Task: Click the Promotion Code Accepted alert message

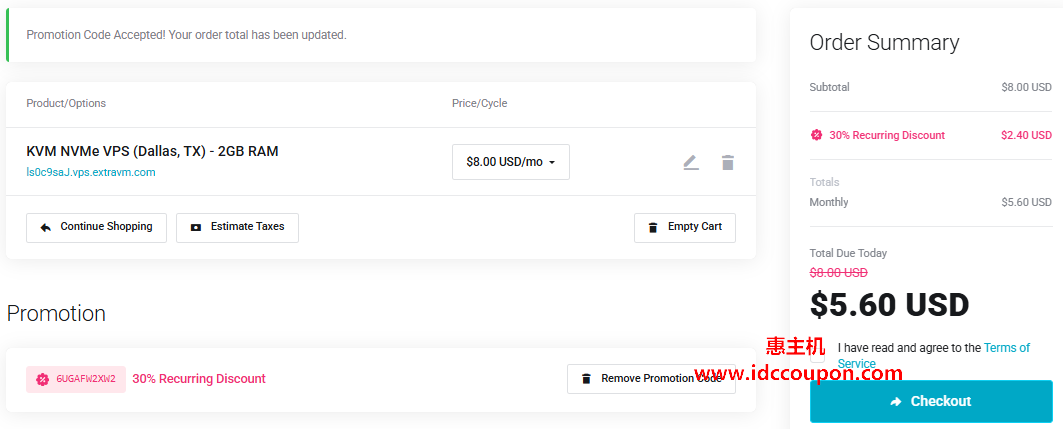Action: [186, 35]
